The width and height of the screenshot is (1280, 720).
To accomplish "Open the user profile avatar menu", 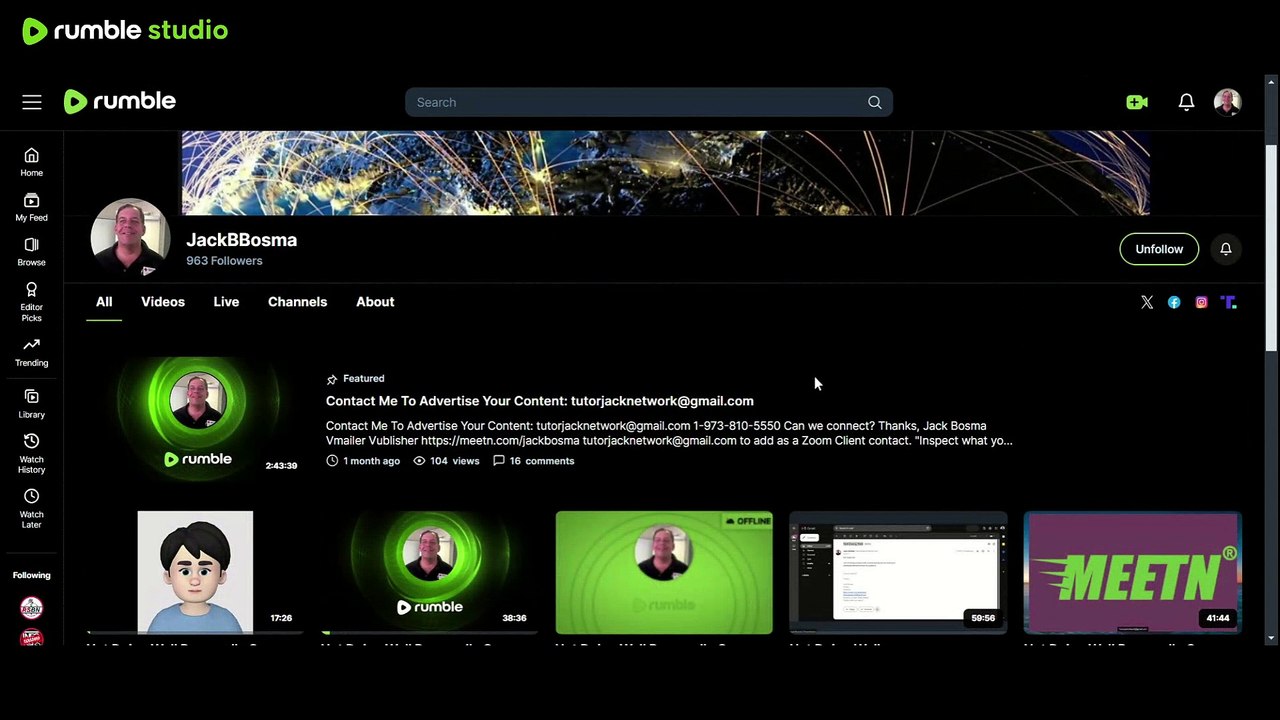I will click(x=1228, y=102).
